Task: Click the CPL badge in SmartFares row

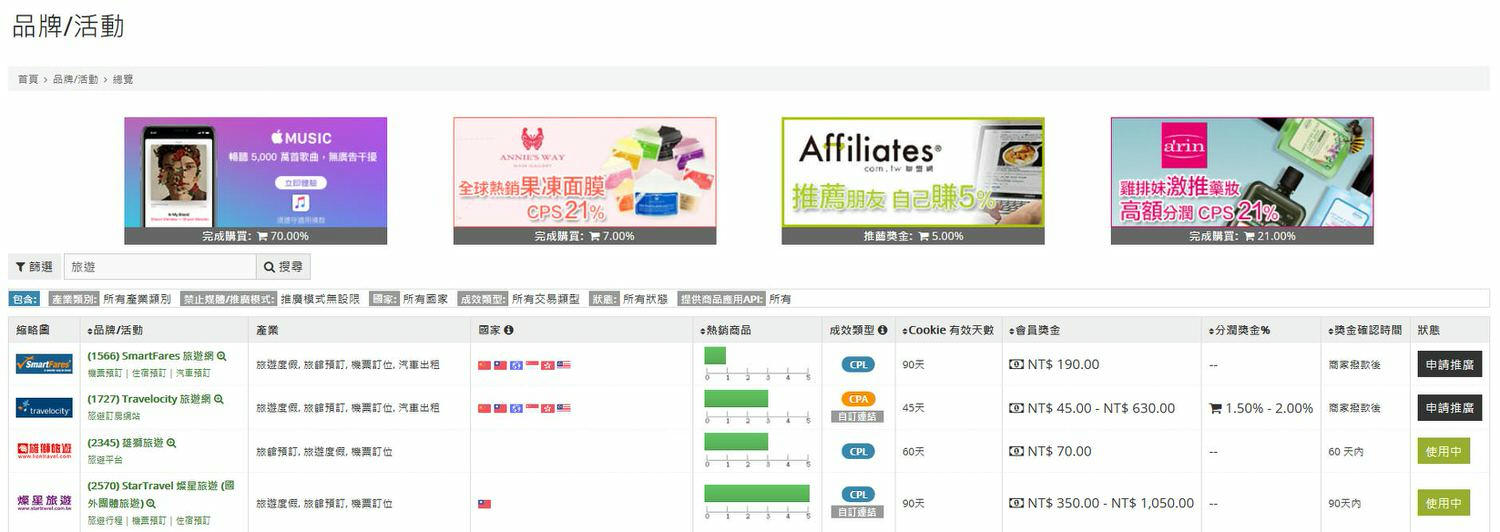Action: click(x=858, y=364)
